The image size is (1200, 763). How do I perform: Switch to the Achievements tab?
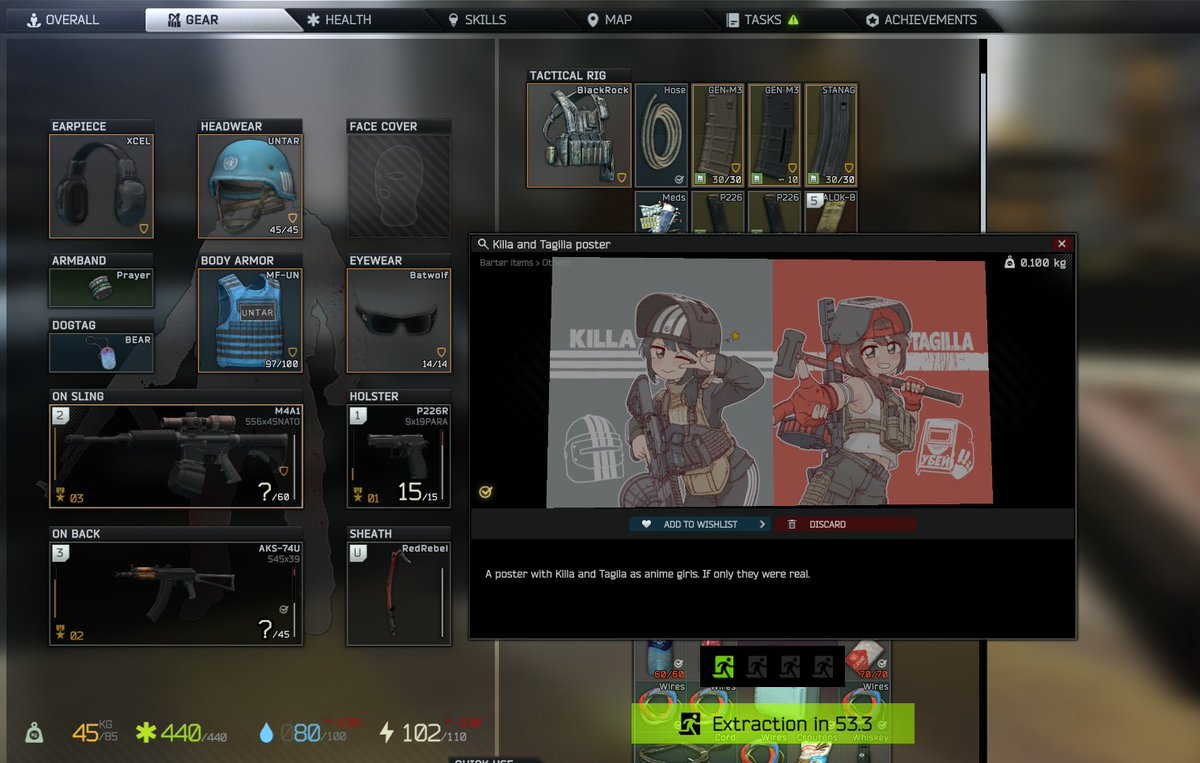tap(920, 19)
